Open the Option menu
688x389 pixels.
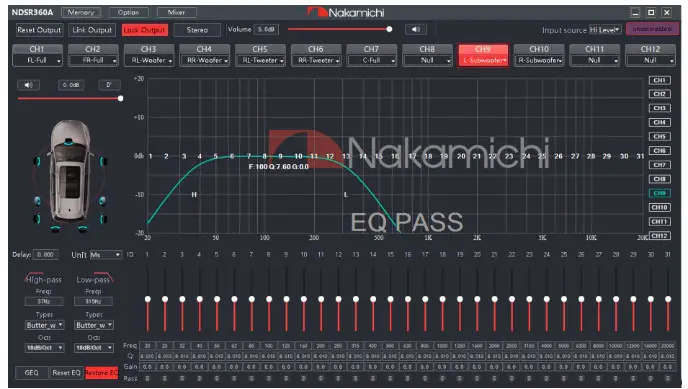tap(129, 12)
